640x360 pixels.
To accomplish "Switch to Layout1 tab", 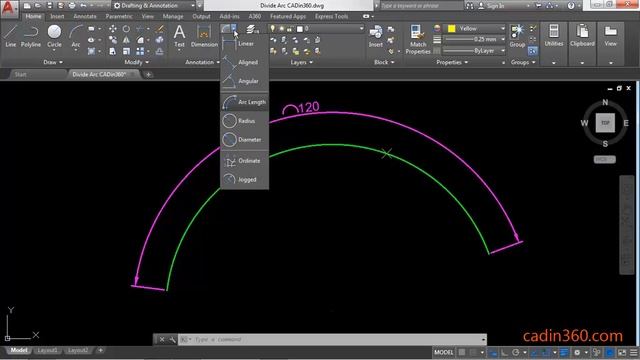I will [x=47, y=350].
